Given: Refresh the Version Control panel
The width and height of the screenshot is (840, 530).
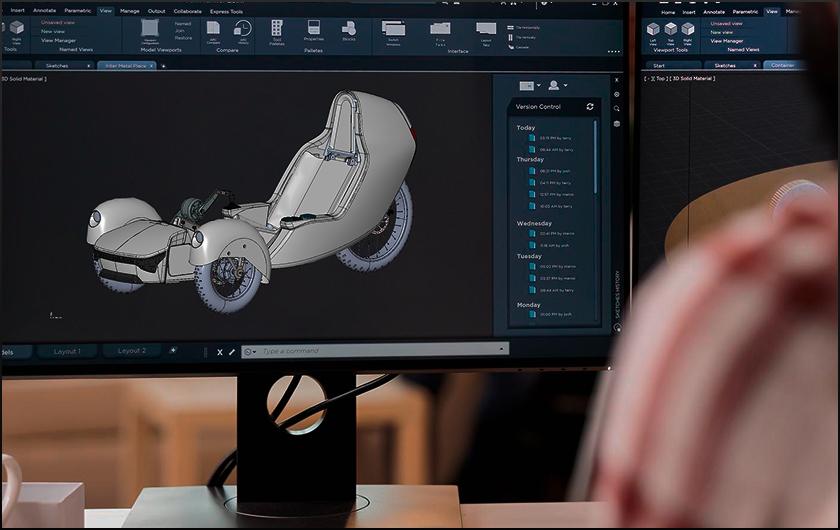Looking at the screenshot, I should point(590,107).
